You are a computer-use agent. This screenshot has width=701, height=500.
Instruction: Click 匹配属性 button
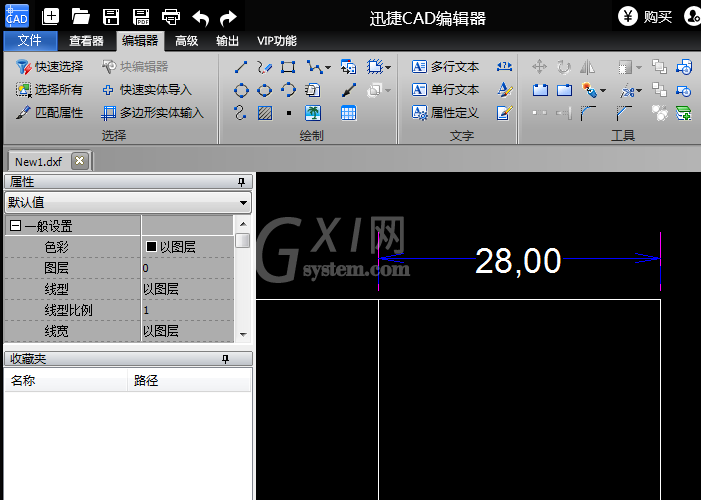click(x=49, y=113)
